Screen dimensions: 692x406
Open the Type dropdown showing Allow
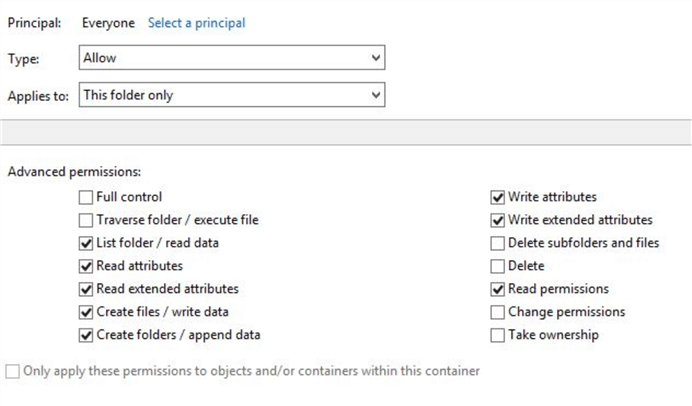232,58
